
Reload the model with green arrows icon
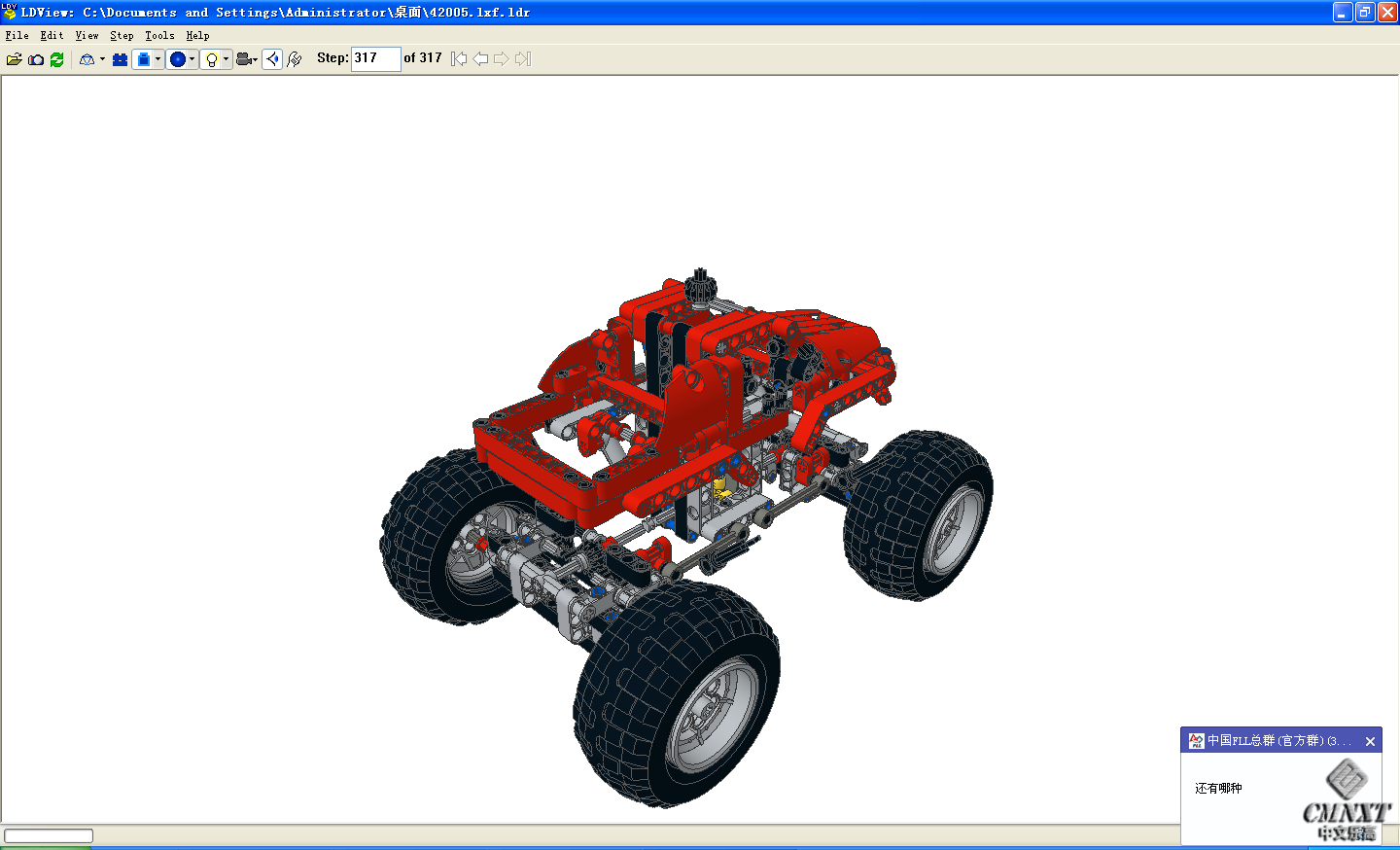57,59
